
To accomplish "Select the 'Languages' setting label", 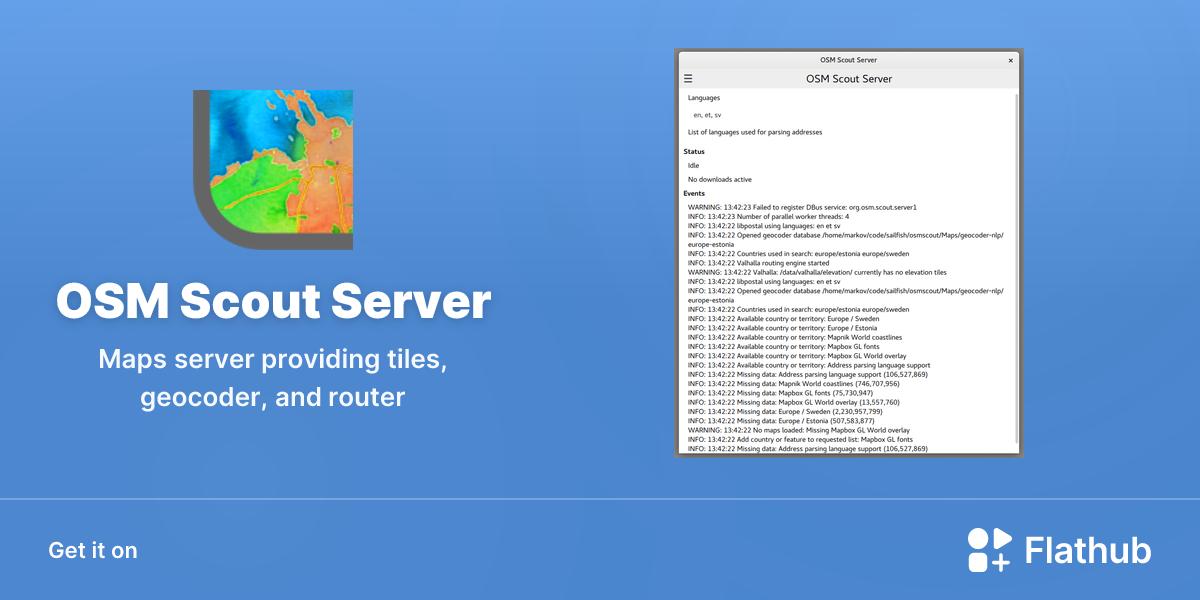I will pyautogui.click(x=704, y=98).
